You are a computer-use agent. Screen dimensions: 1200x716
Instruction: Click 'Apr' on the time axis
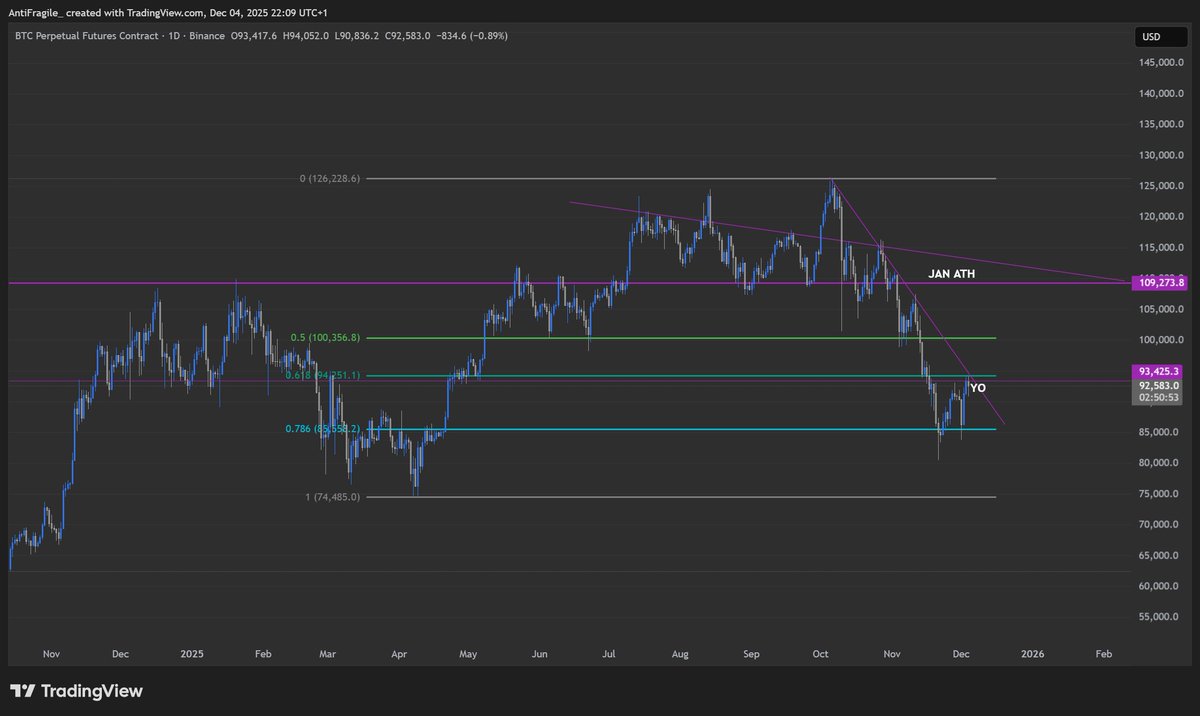(x=400, y=654)
